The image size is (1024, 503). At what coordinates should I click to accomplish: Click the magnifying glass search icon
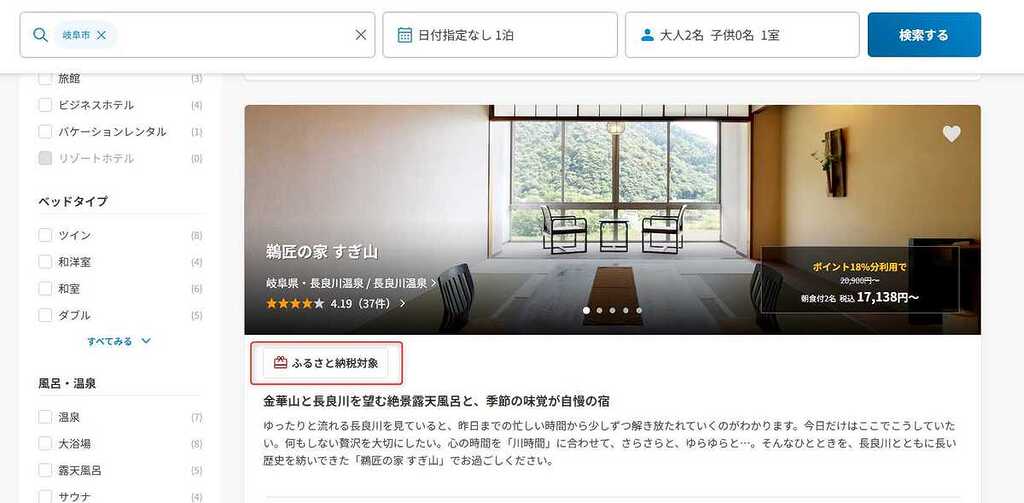40,35
